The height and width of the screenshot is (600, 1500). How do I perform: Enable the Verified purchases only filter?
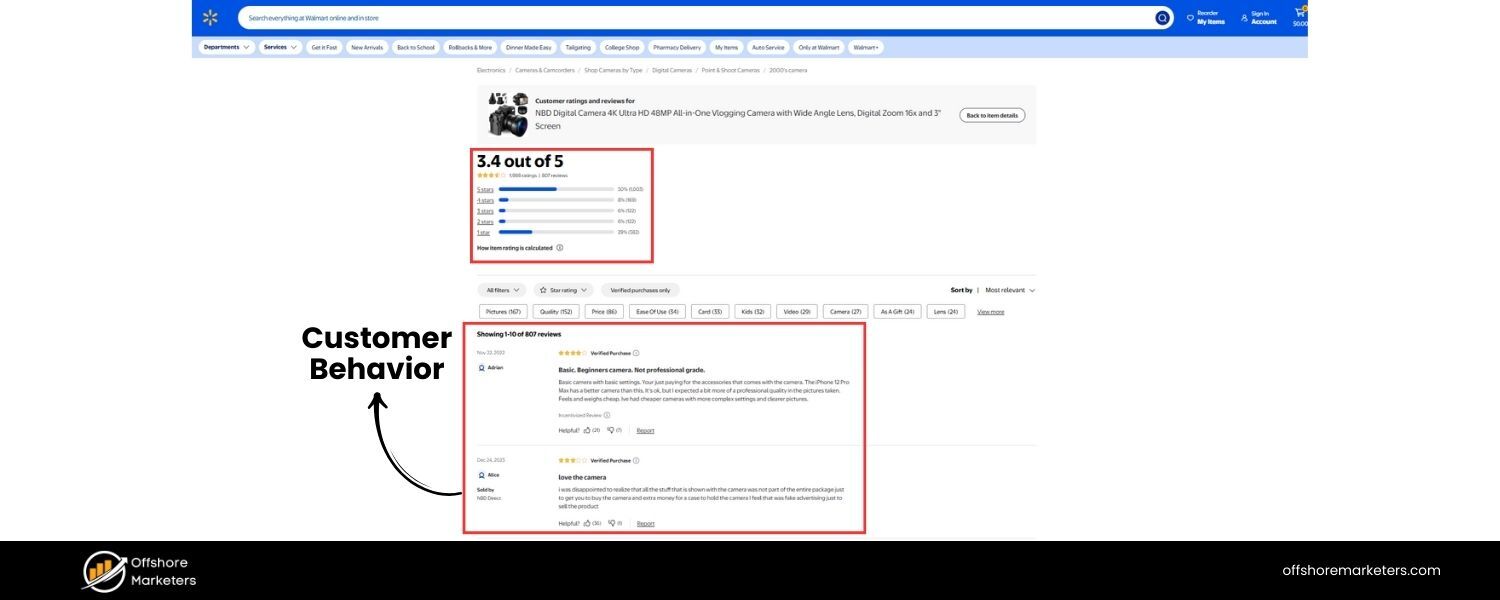(639, 289)
